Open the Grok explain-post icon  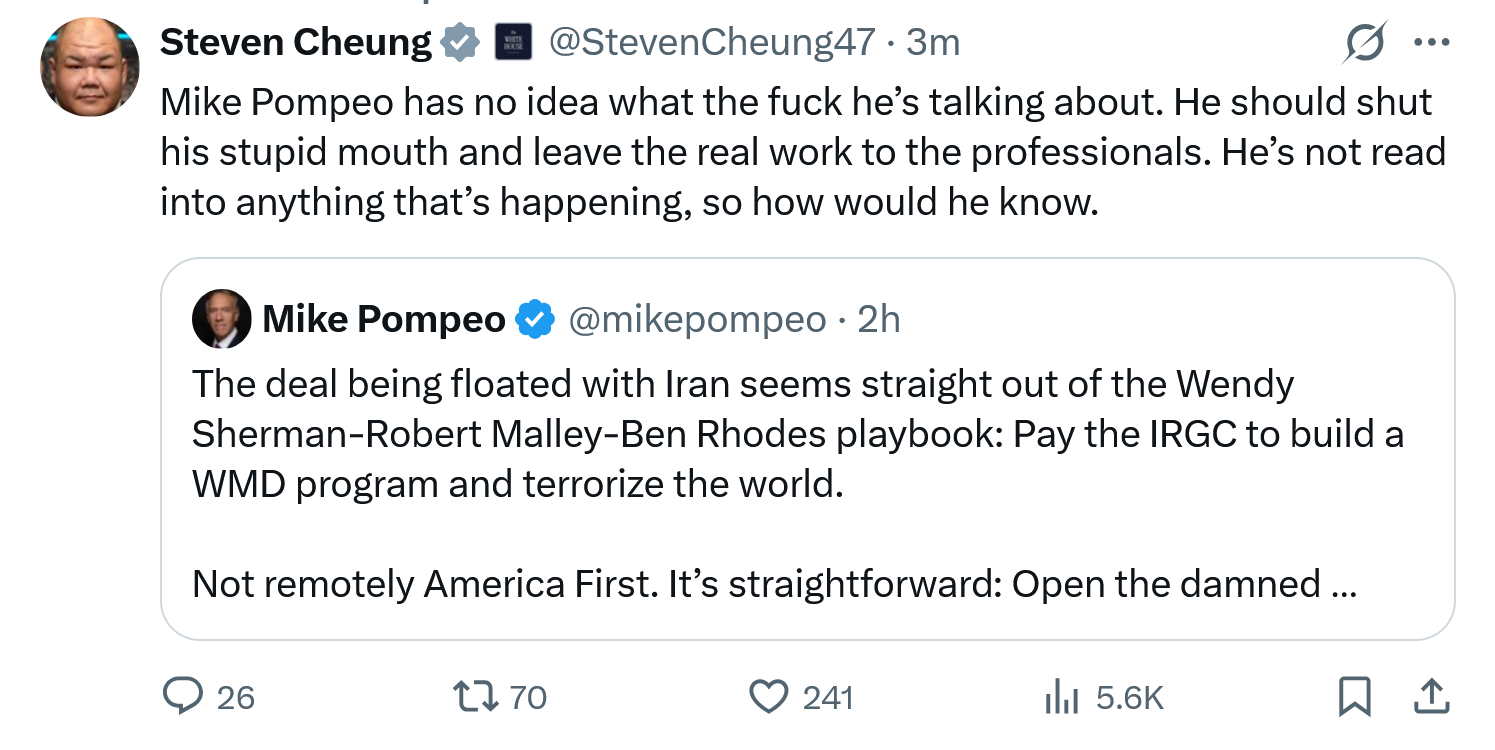(1367, 43)
